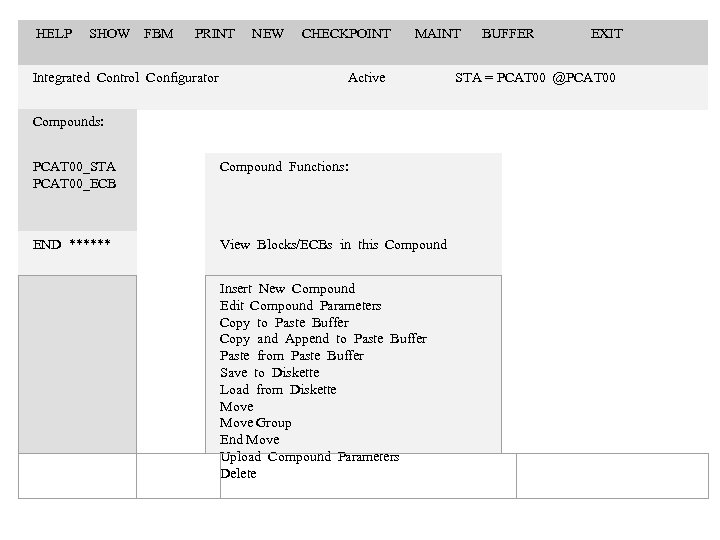
Task: Select Load from Diskette option
Action: (277, 390)
